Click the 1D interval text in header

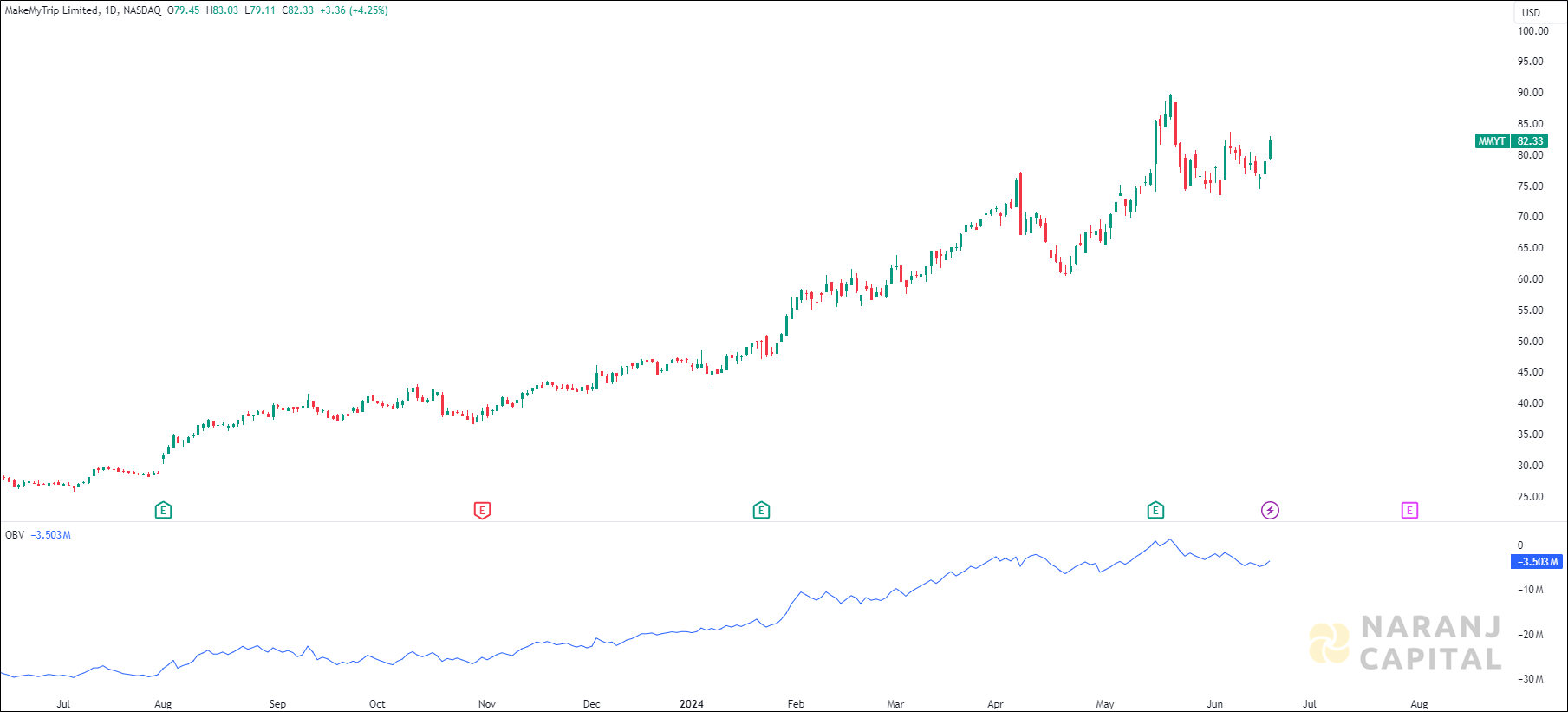tap(111, 10)
